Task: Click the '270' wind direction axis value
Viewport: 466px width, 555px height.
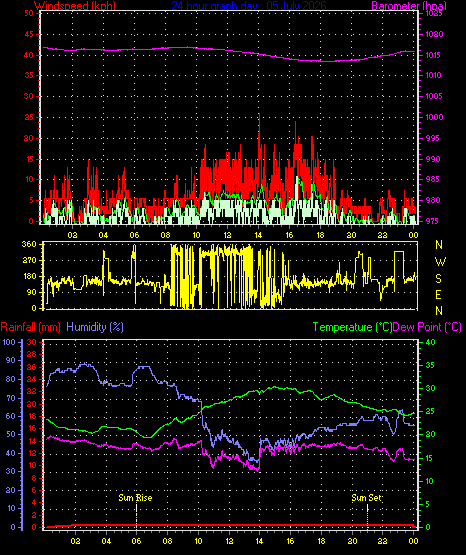Action: coord(29,261)
